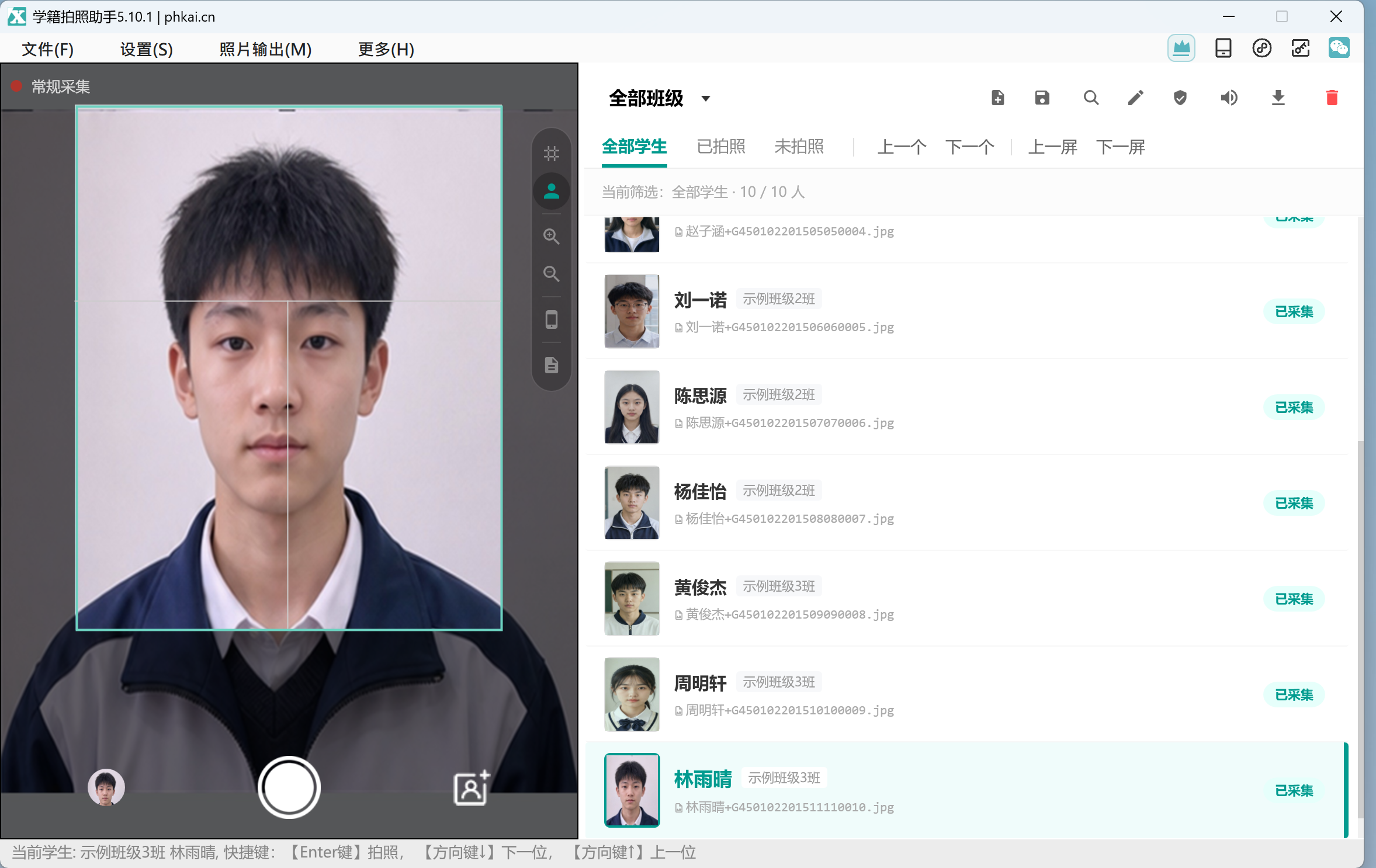Select student 杨佳怡 in the list
Screen dimensions: 1376x868
(966, 503)
